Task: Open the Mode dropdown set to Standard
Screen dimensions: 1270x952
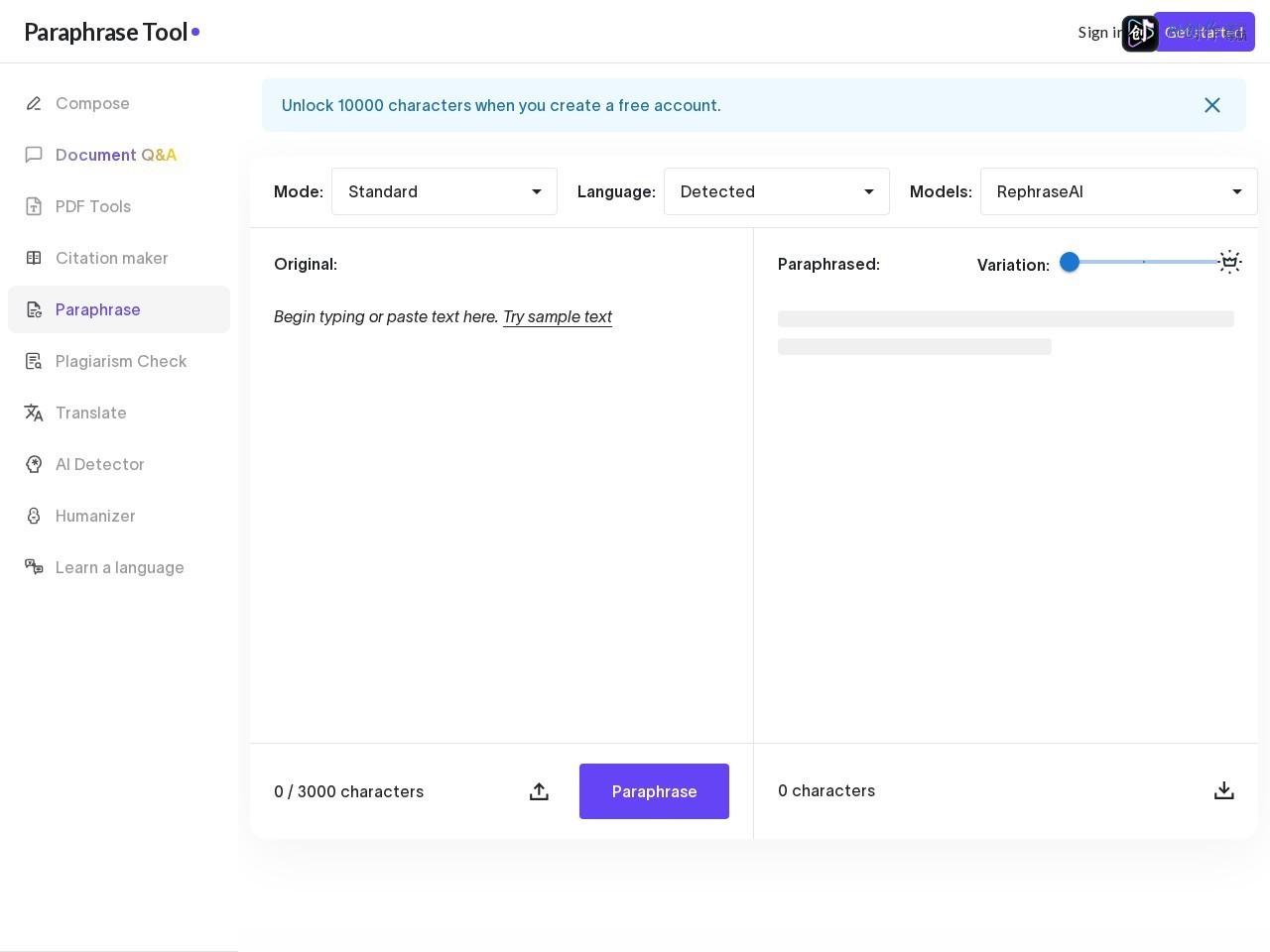Action: pos(444,191)
